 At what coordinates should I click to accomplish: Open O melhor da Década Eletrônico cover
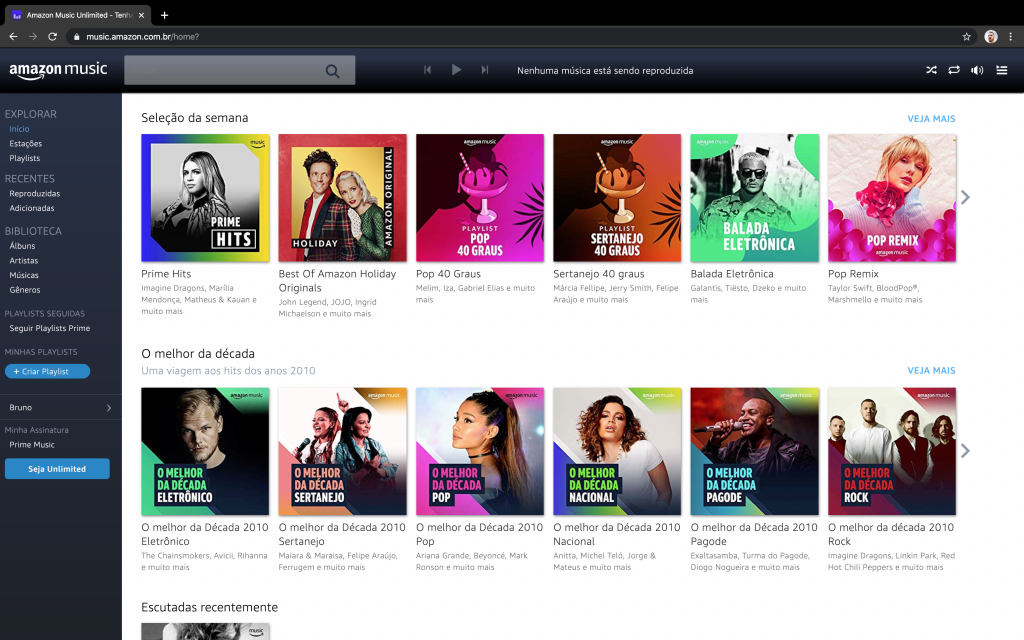tap(205, 451)
